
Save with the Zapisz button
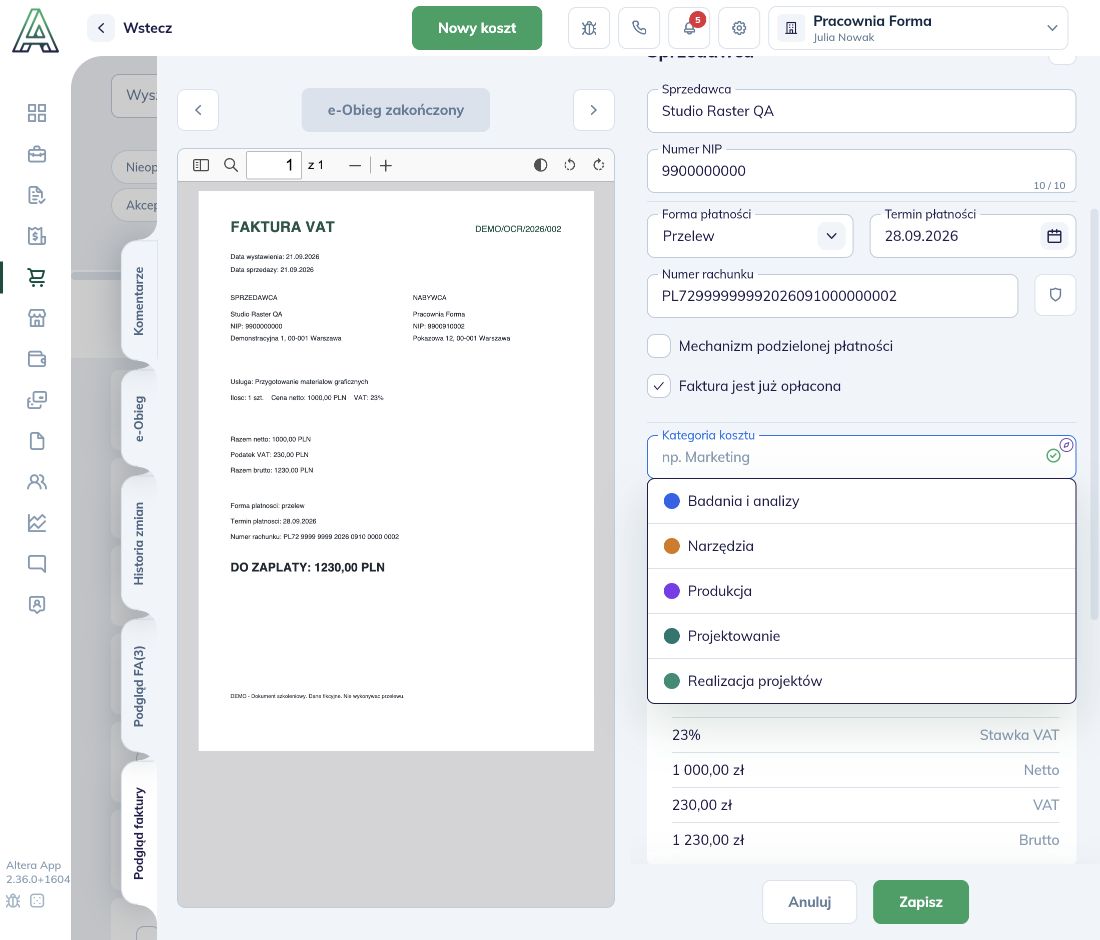pyautogui.click(x=920, y=902)
